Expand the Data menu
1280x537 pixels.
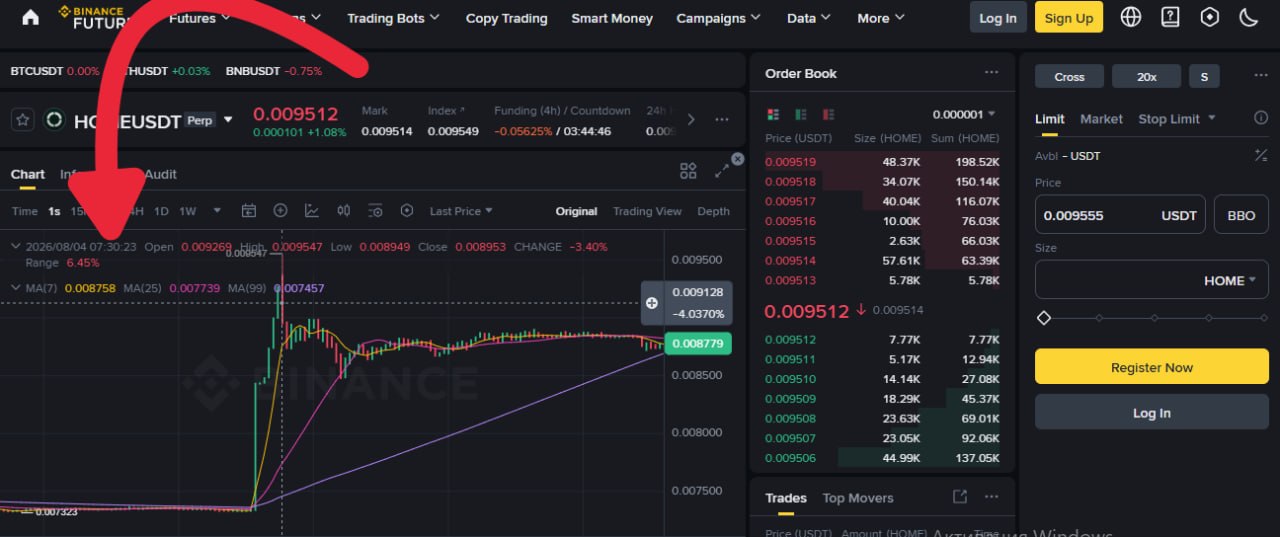coord(810,18)
